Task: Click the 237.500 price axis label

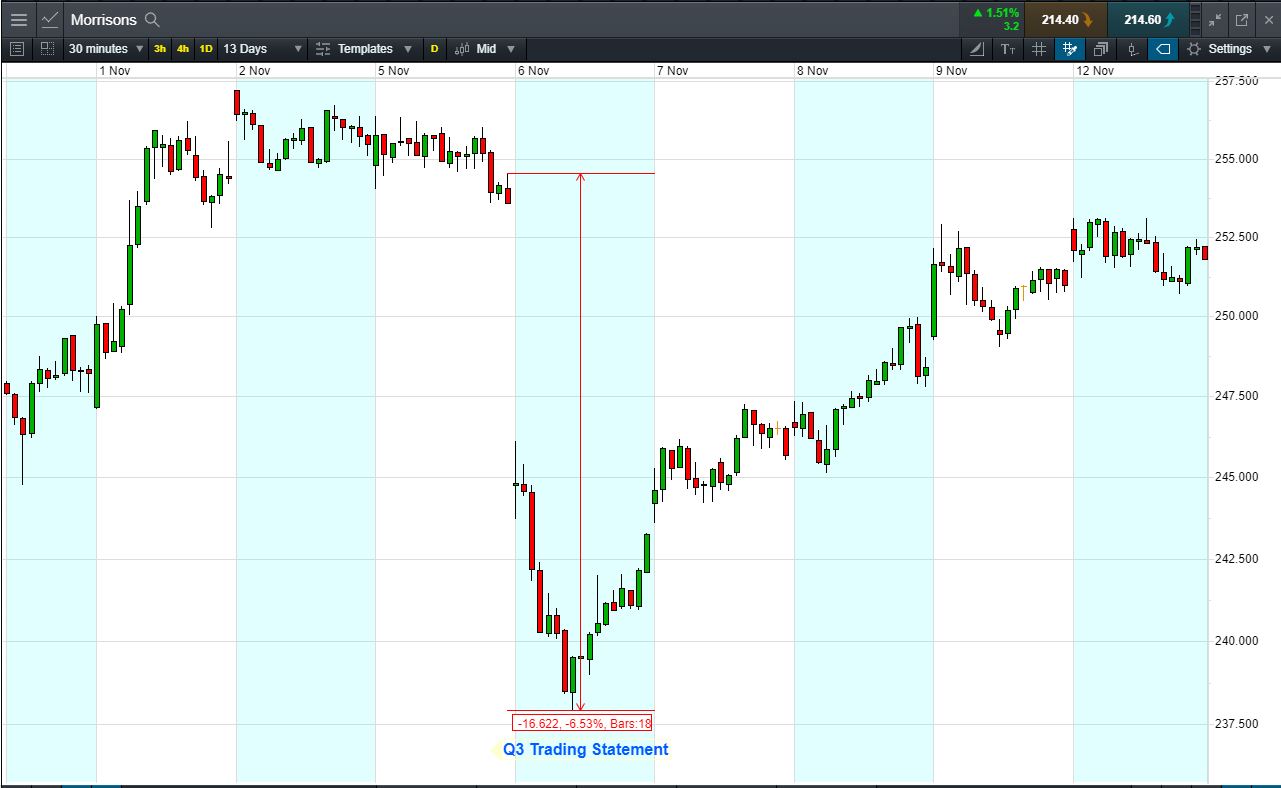Action: pos(1235,724)
